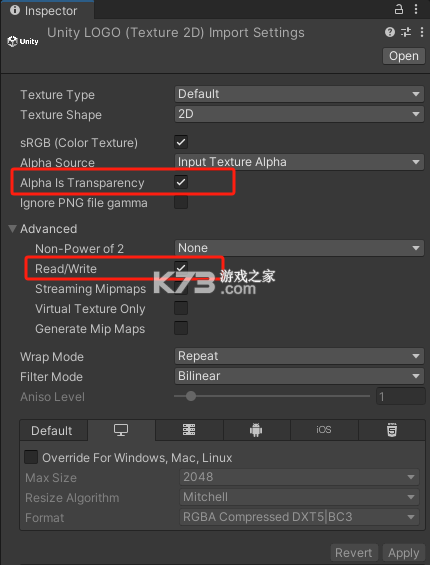Click the Streaming Mipmaps label
430x565 pixels.
pos(90,289)
